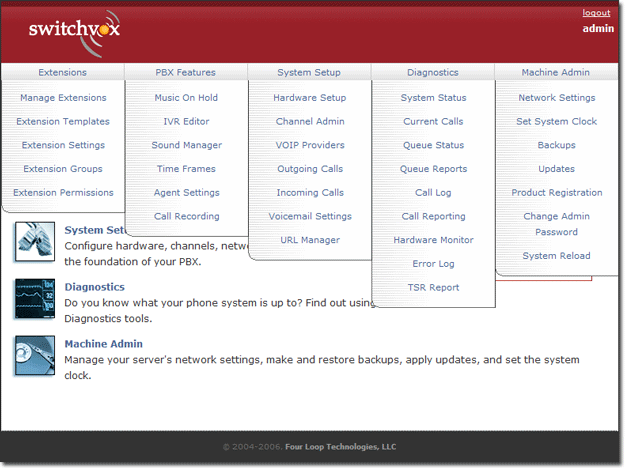This screenshot has height=468, width=625.
Task: Open Extension Groups
Action: point(63,169)
